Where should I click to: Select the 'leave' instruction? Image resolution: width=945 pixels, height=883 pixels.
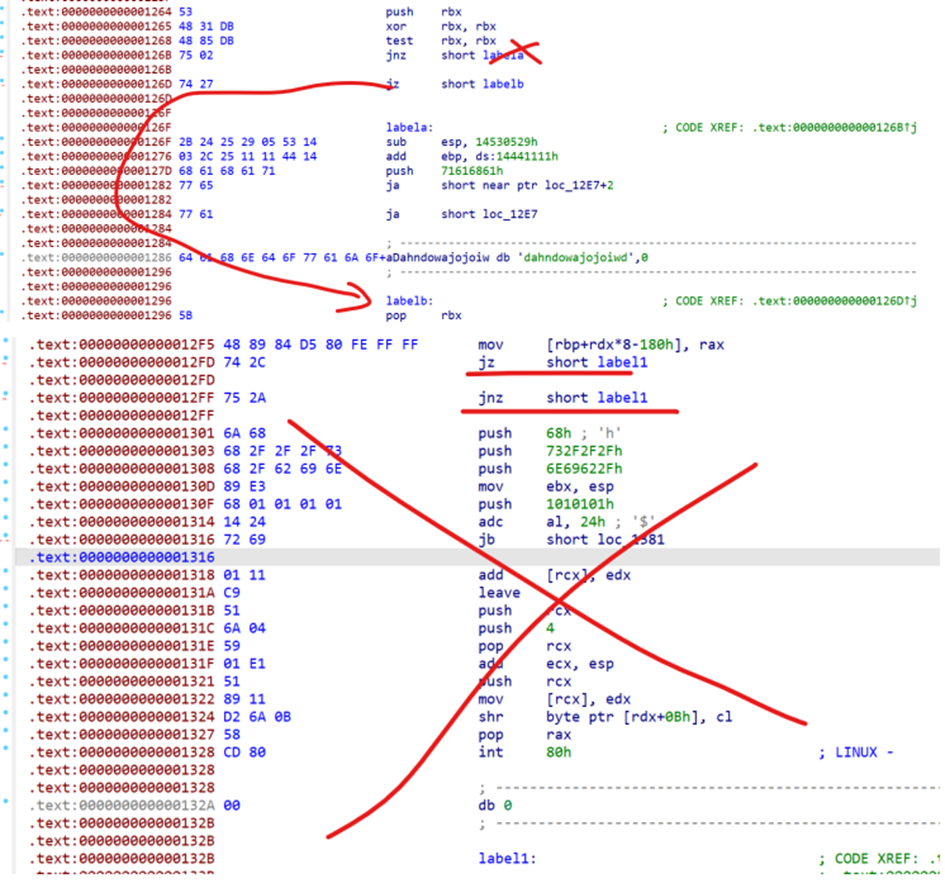(x=499, y=592)
